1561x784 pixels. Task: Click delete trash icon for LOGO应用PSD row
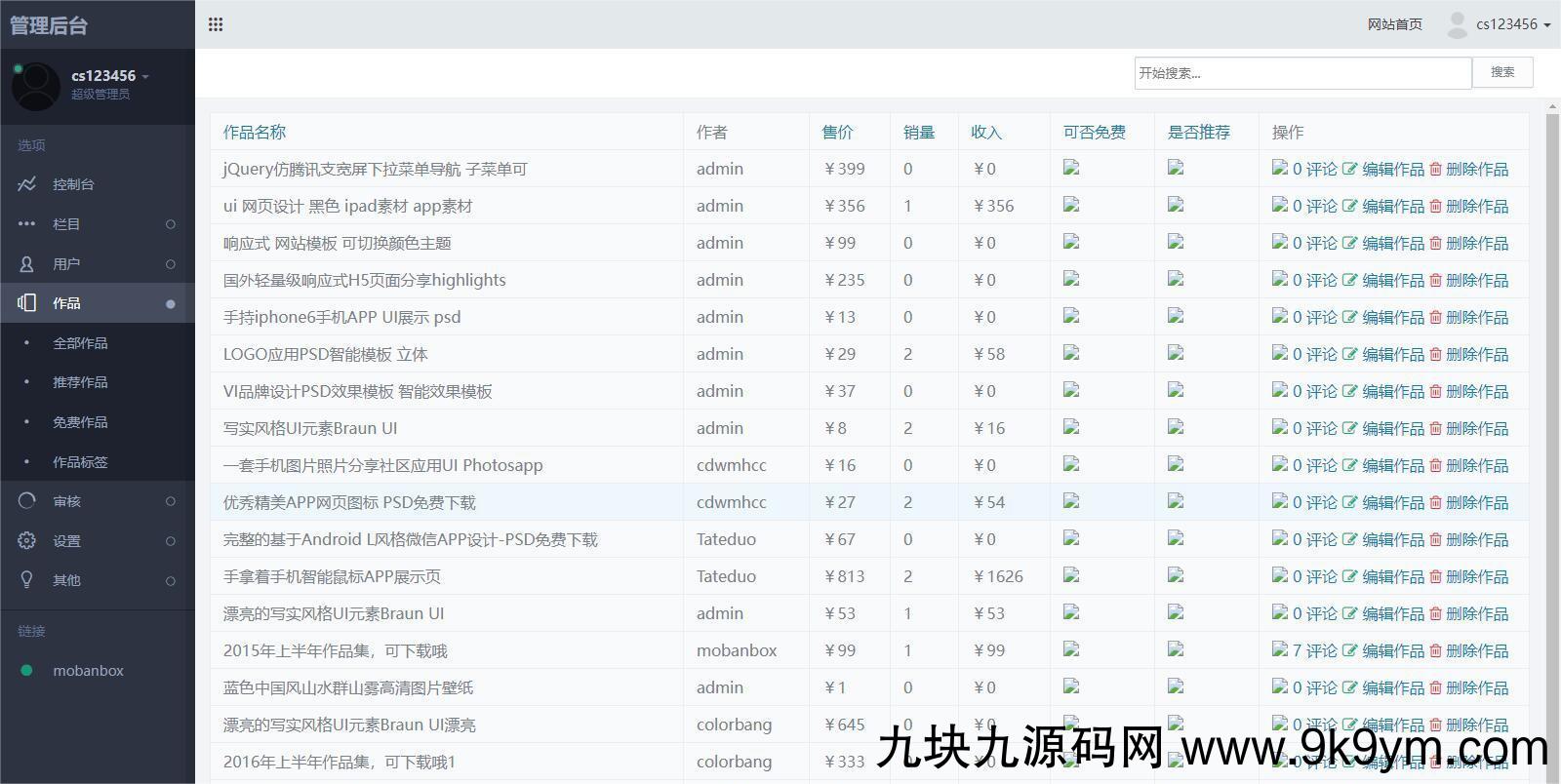tap(1435, 354)
